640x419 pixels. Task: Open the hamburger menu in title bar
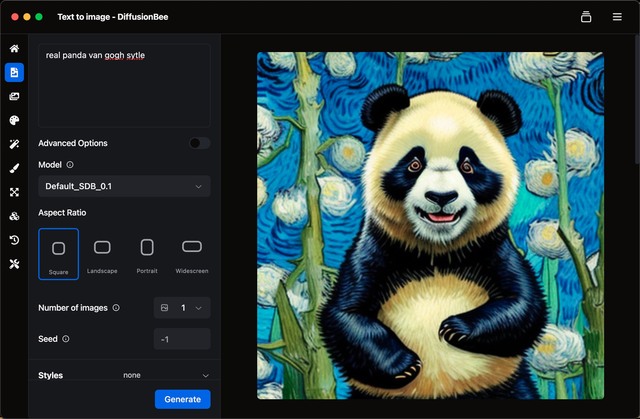[617, 17]
